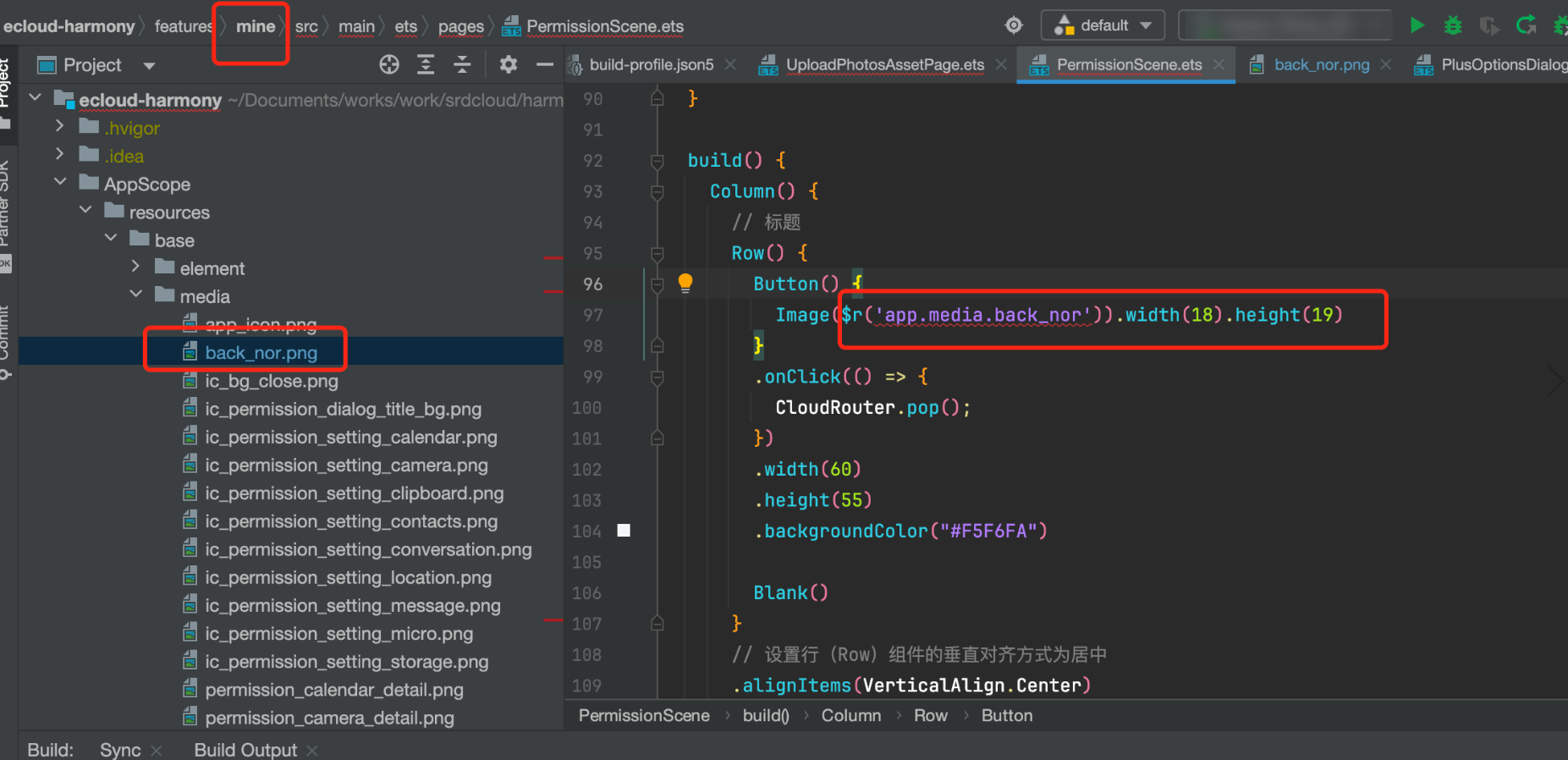Click 'ecloud-harmony' in the navigation breadcrumb

click(69, 26)
